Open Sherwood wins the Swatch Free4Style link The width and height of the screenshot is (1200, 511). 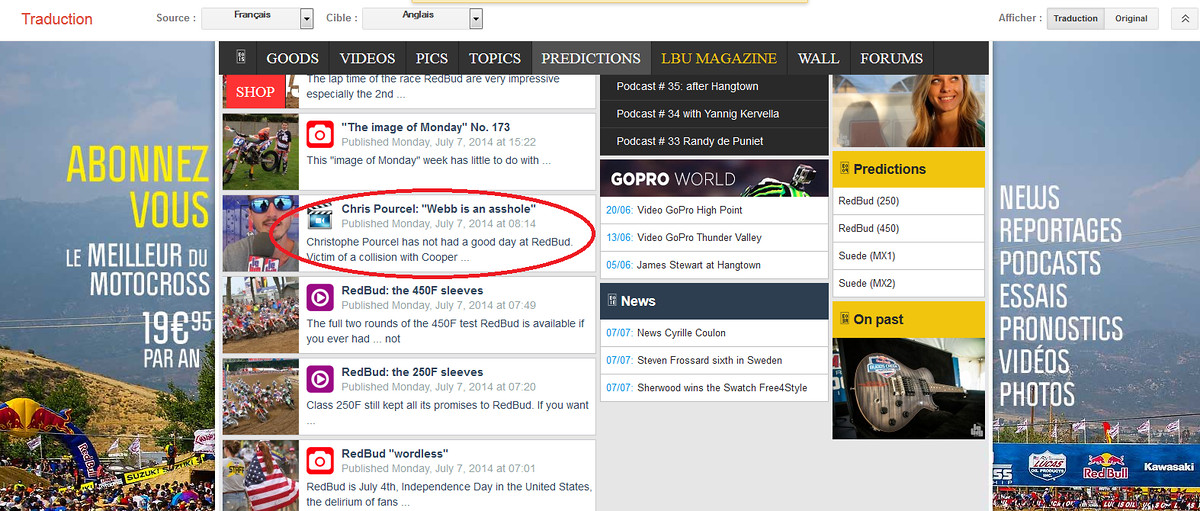[722, 388]
